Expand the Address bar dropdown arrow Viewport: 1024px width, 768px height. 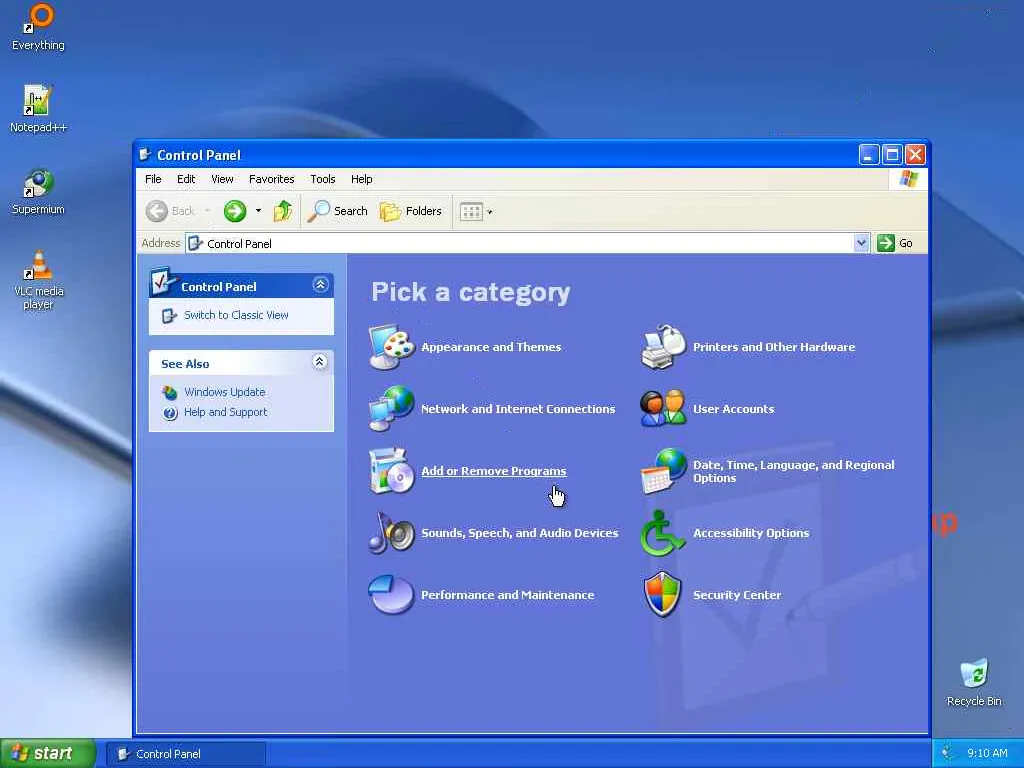[x=861, y=244]
